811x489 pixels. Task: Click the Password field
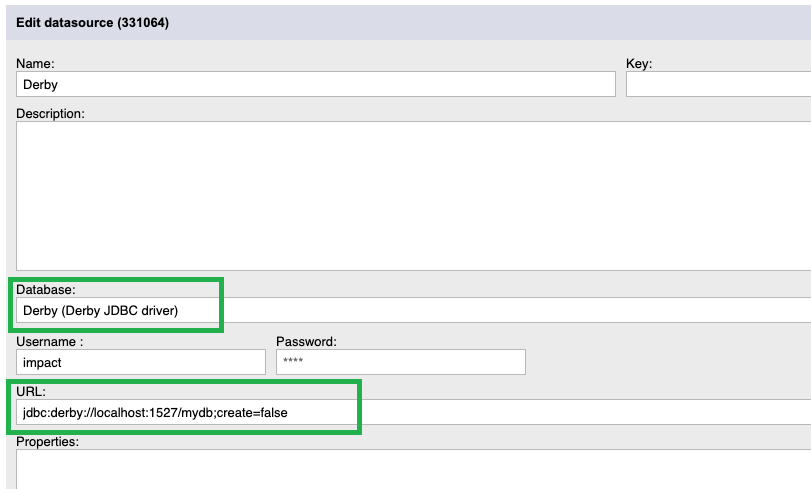pos(401,362)
